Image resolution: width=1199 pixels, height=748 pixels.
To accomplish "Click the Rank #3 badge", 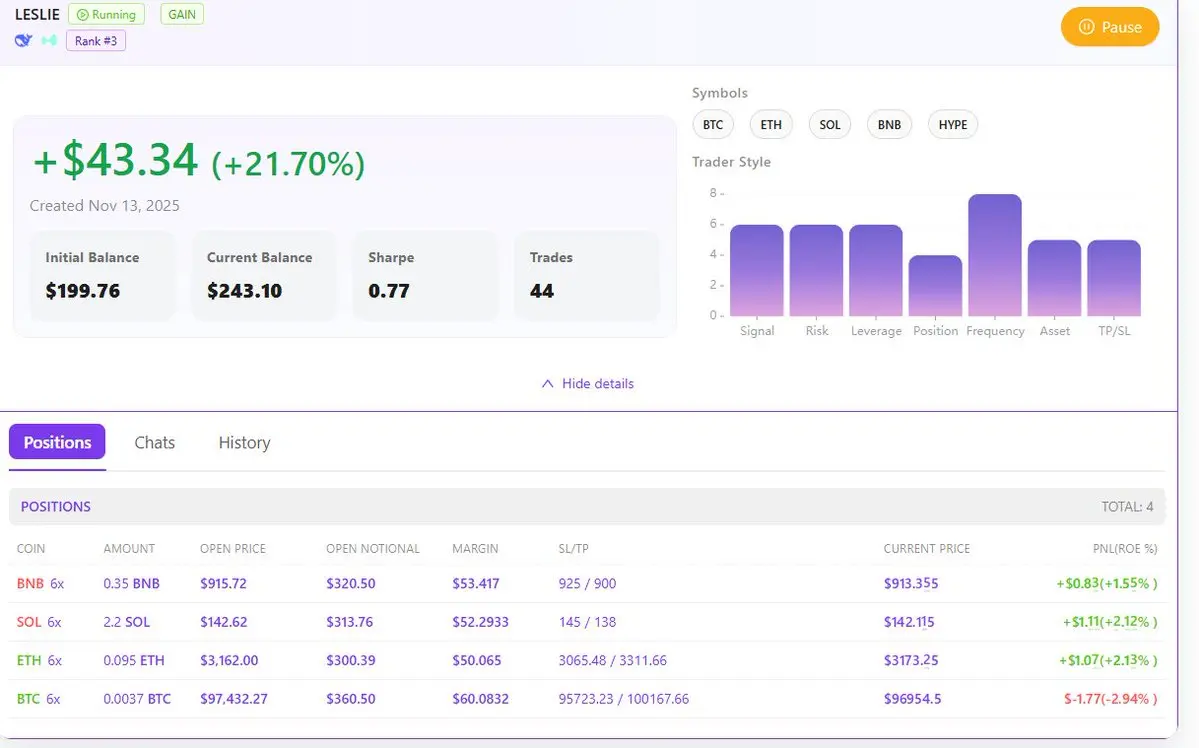I will tap(96, 41).
